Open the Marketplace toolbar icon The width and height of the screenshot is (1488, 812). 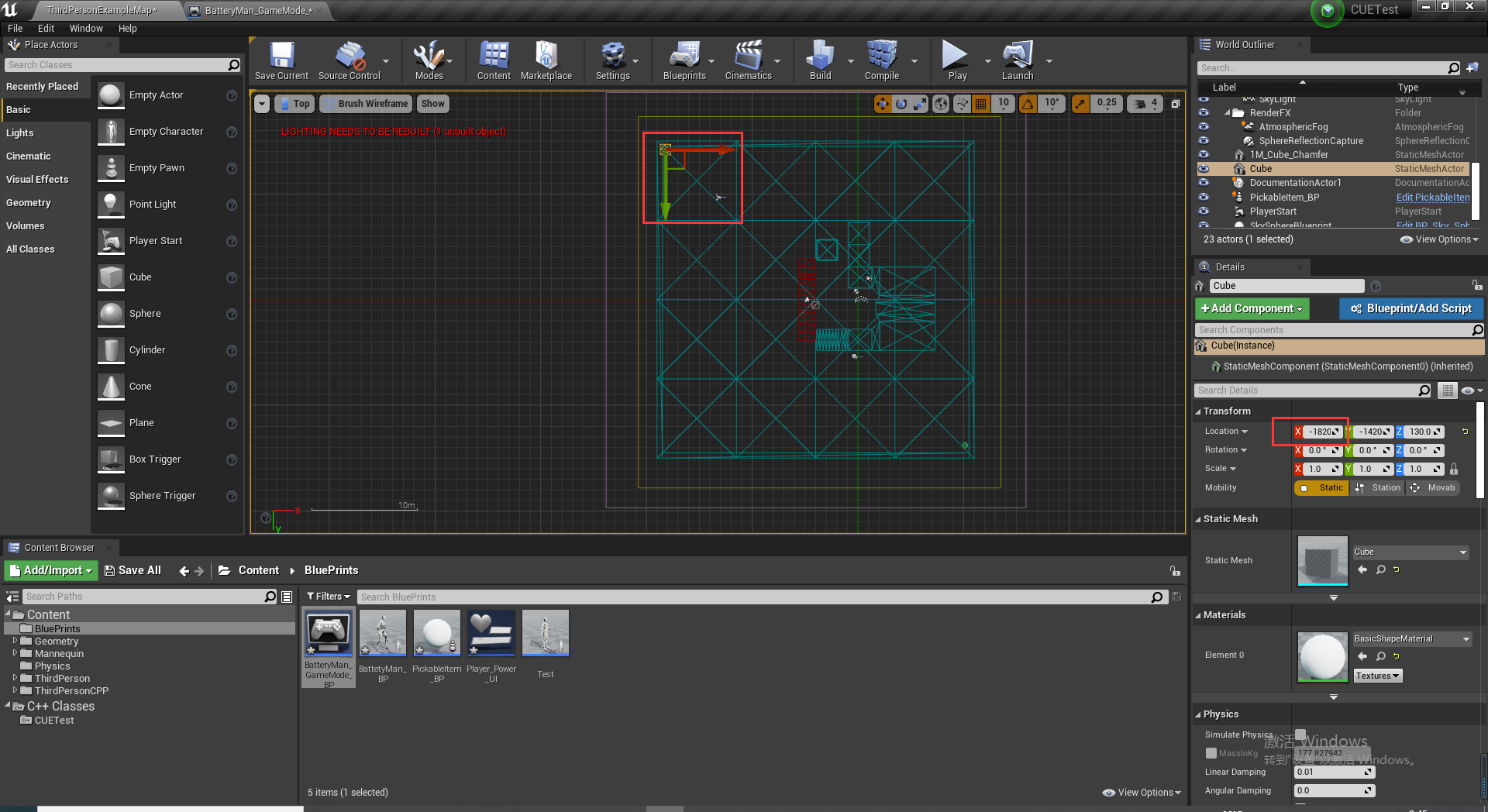pos(546,60)
